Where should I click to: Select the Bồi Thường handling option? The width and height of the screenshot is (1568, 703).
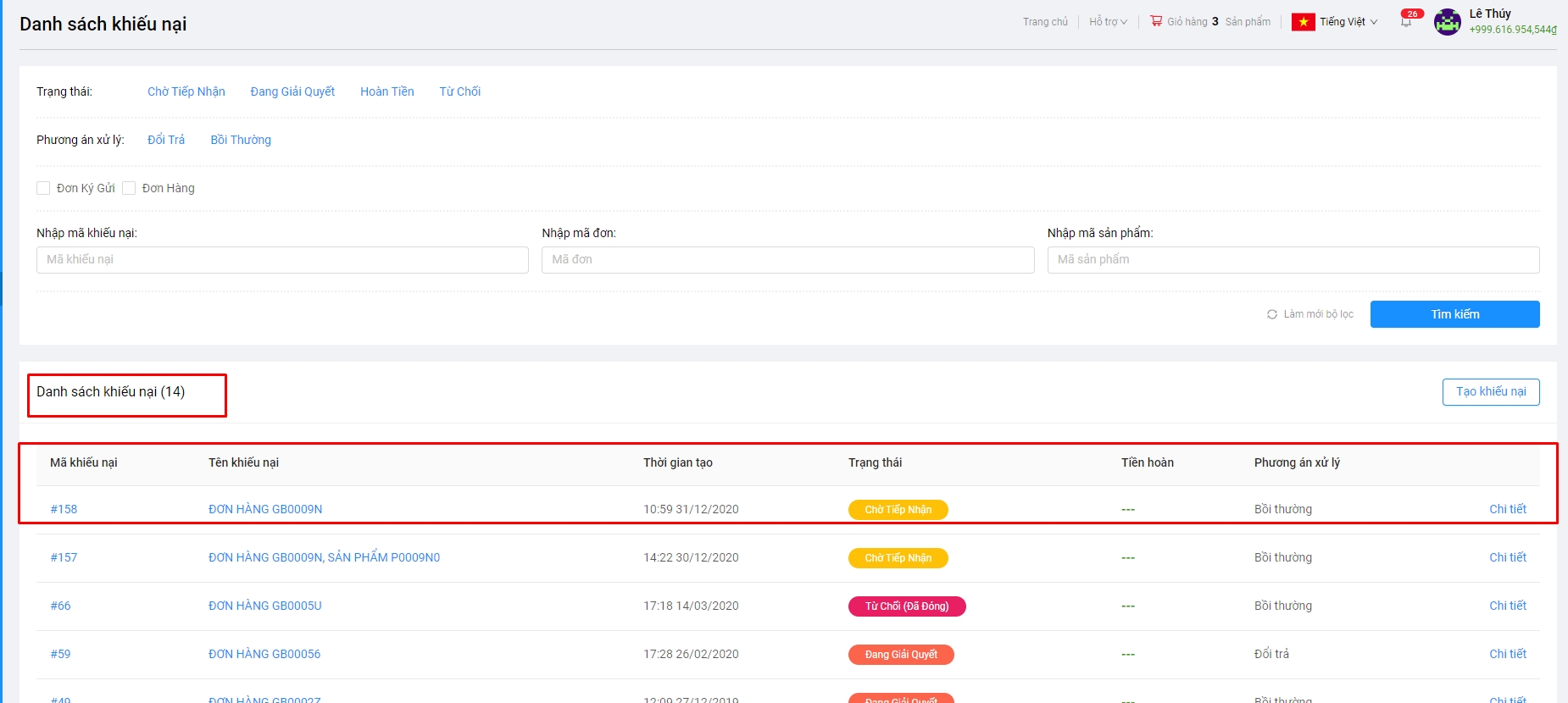pyautogui.click(x=241, y=140)
